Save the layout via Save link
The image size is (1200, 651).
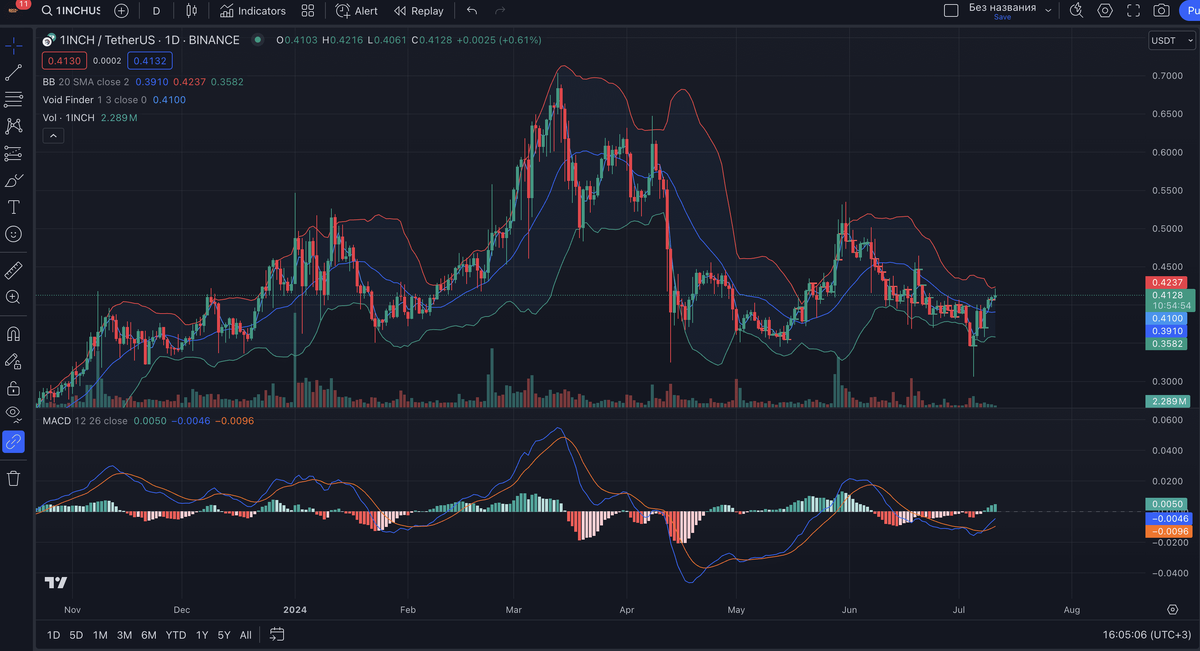(1002, 17)
